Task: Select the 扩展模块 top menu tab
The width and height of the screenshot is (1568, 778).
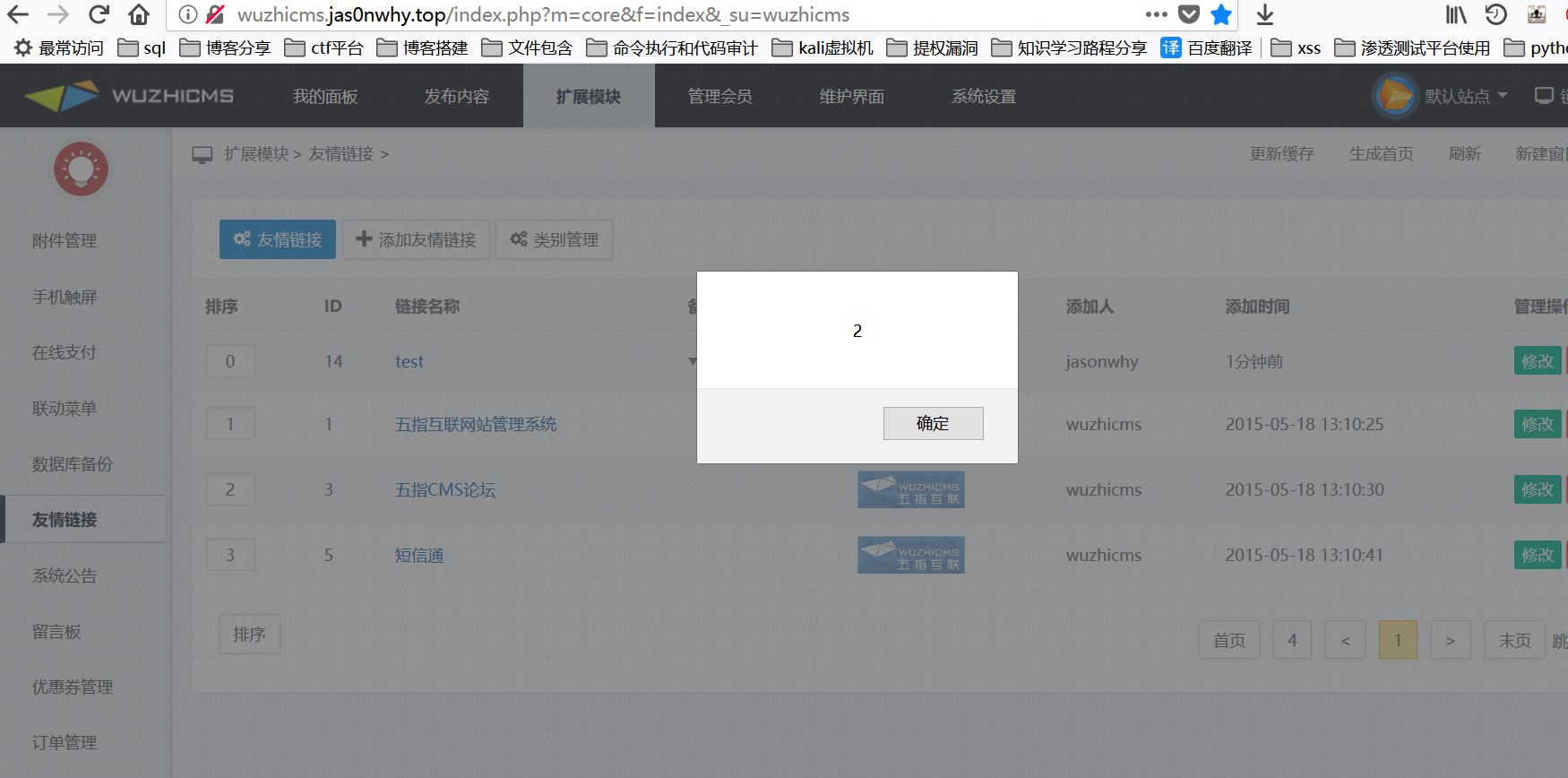Action: [x=589, y=96]
